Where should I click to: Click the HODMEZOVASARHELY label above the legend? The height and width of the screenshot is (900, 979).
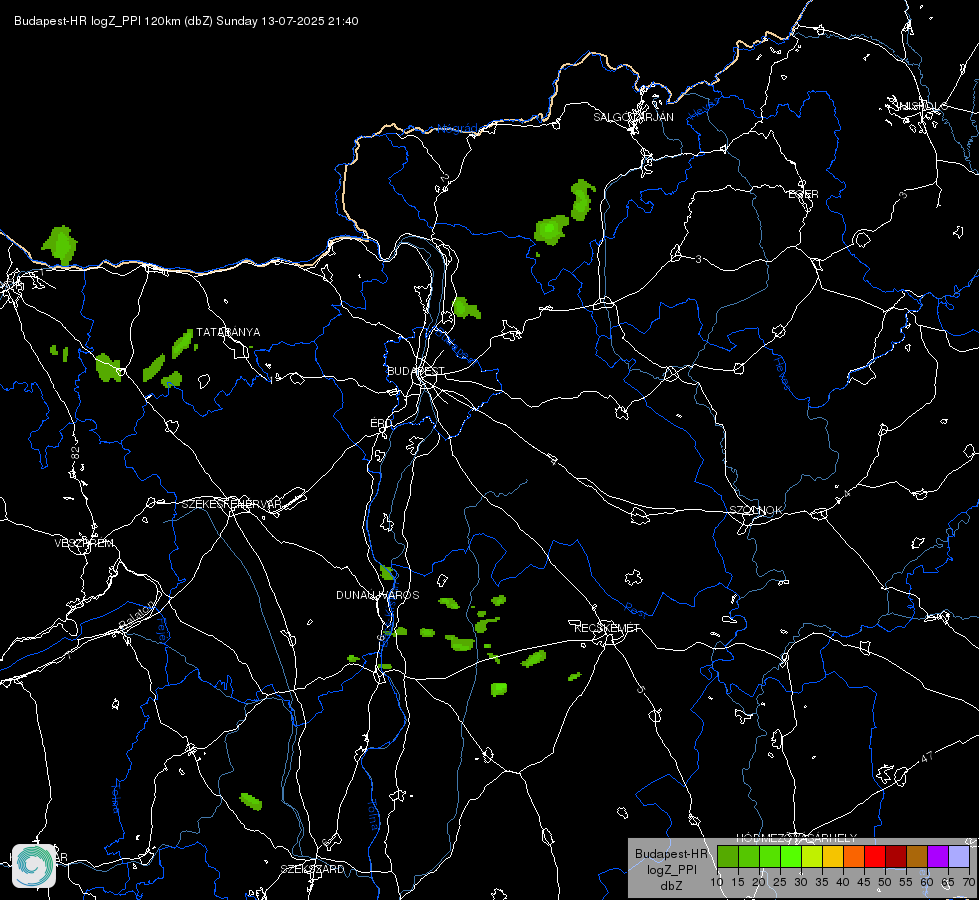(797, 838)
